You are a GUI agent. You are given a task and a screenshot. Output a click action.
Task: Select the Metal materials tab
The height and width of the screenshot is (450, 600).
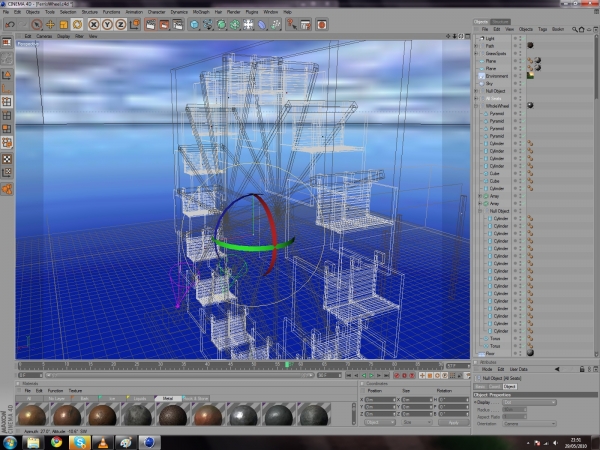168,398
